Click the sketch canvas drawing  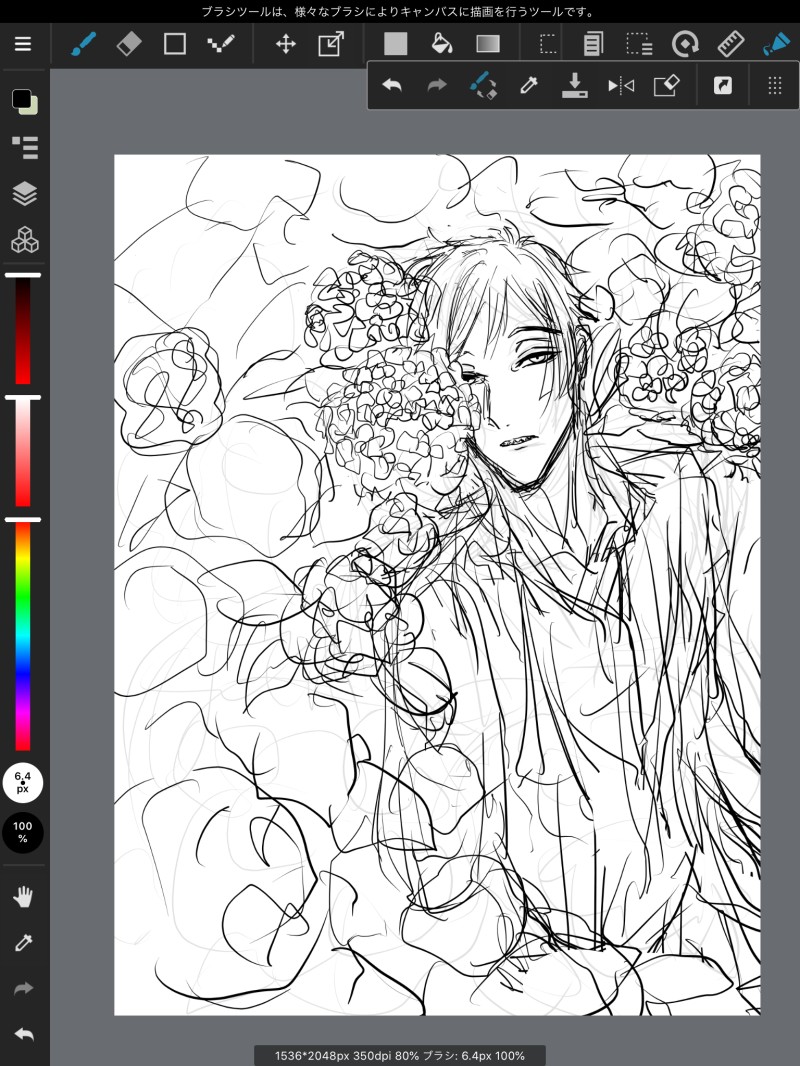pos(437,585)
